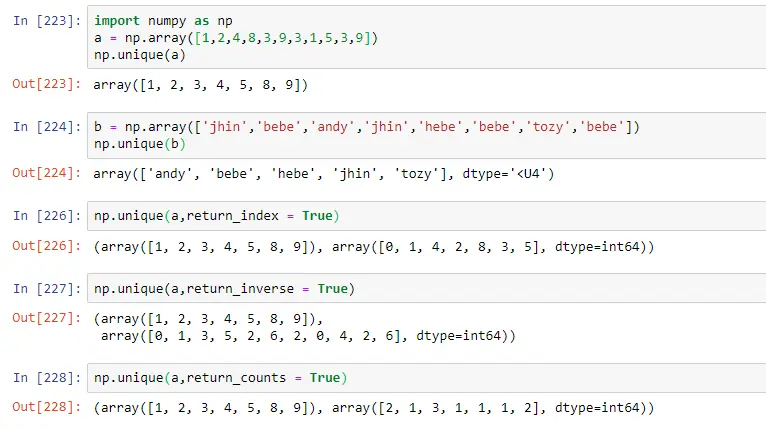Click output 'array([1, 2, 3, 4, 5, 8, 9])' of Out[223]
The width and height of the screenshot is (766, 429).
201,85
